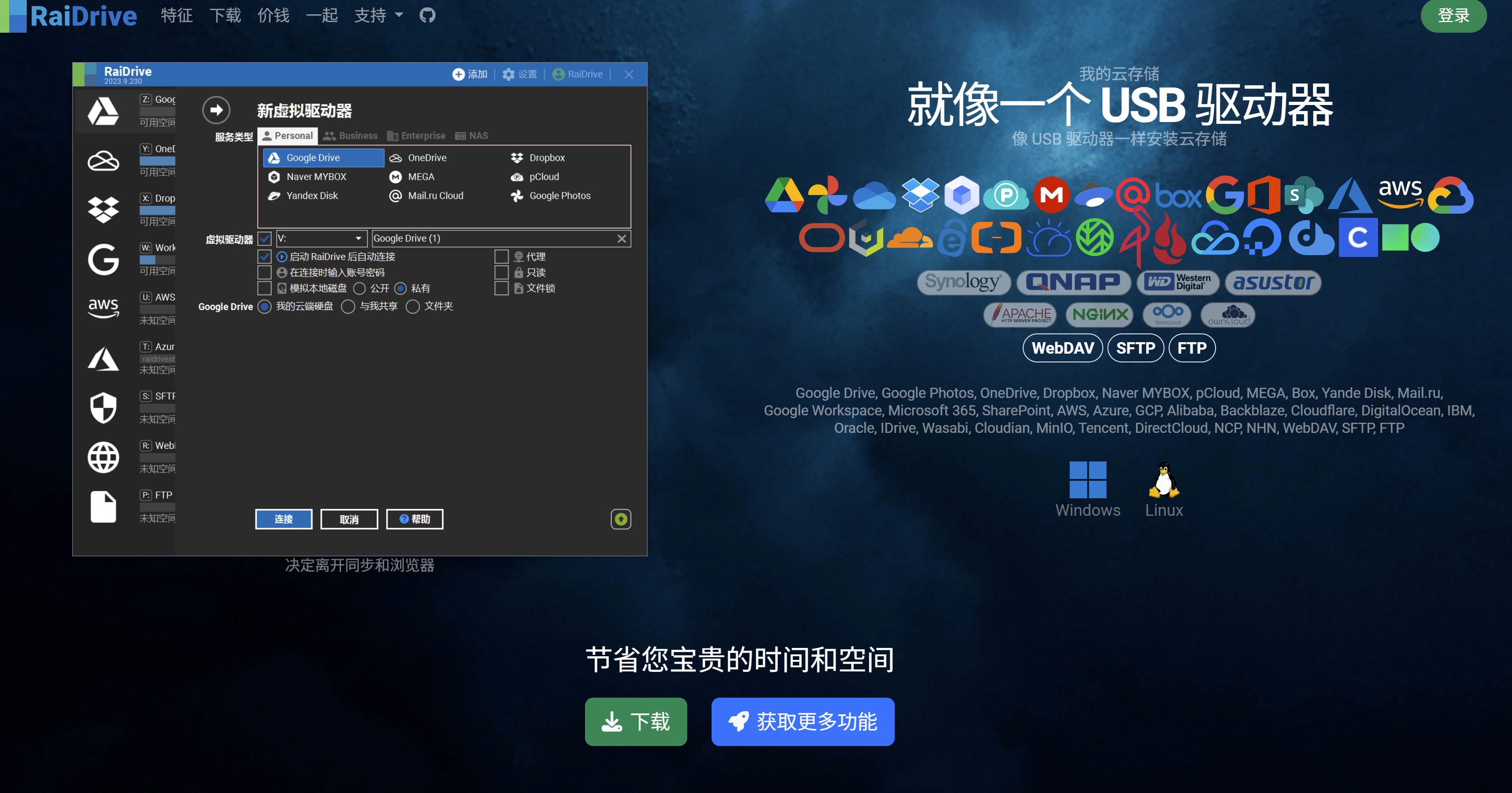Clear the drive name with the X
The height and width of the screenshot is (793, 1512).
(x=621, y=239)
